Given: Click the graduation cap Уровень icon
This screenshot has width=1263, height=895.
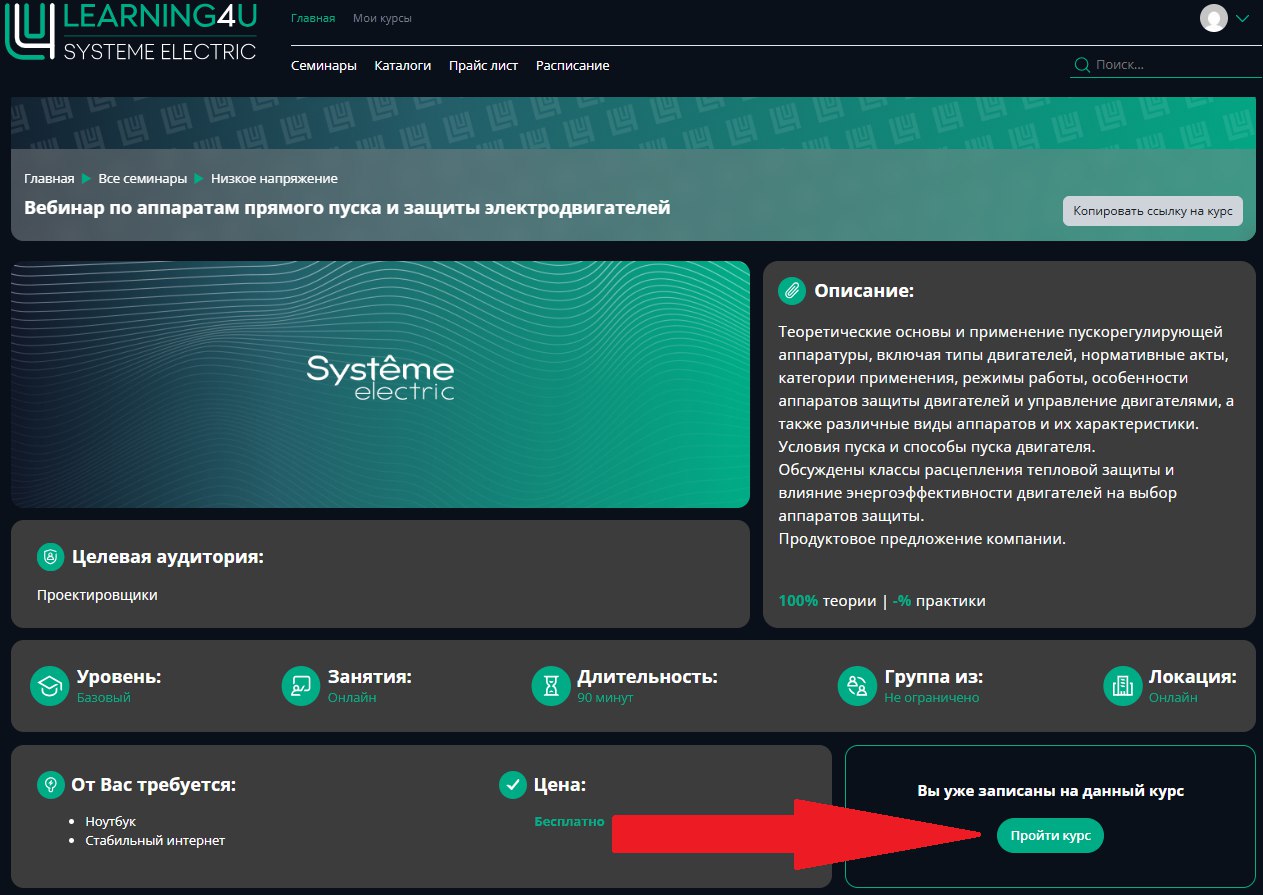Looking at the screenshot, I should (50, 686).
